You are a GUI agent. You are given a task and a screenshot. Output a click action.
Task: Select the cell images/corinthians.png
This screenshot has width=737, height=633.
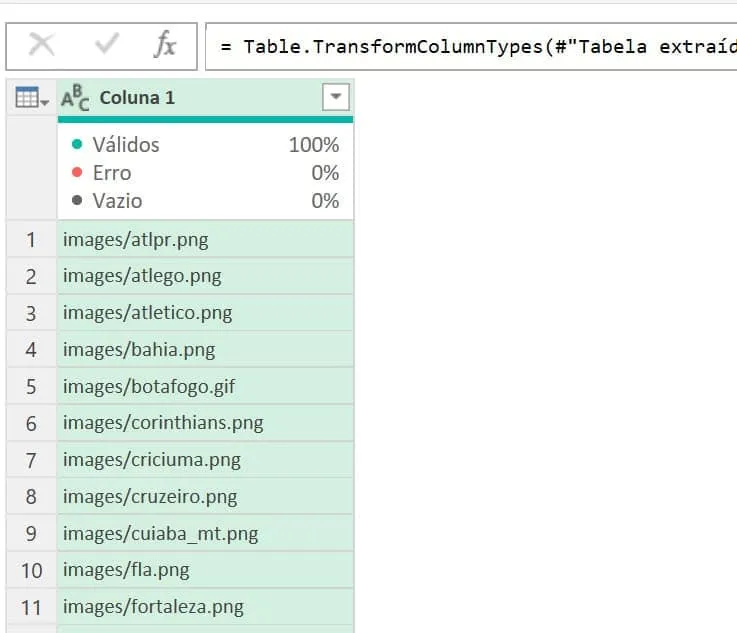(205, 423)
